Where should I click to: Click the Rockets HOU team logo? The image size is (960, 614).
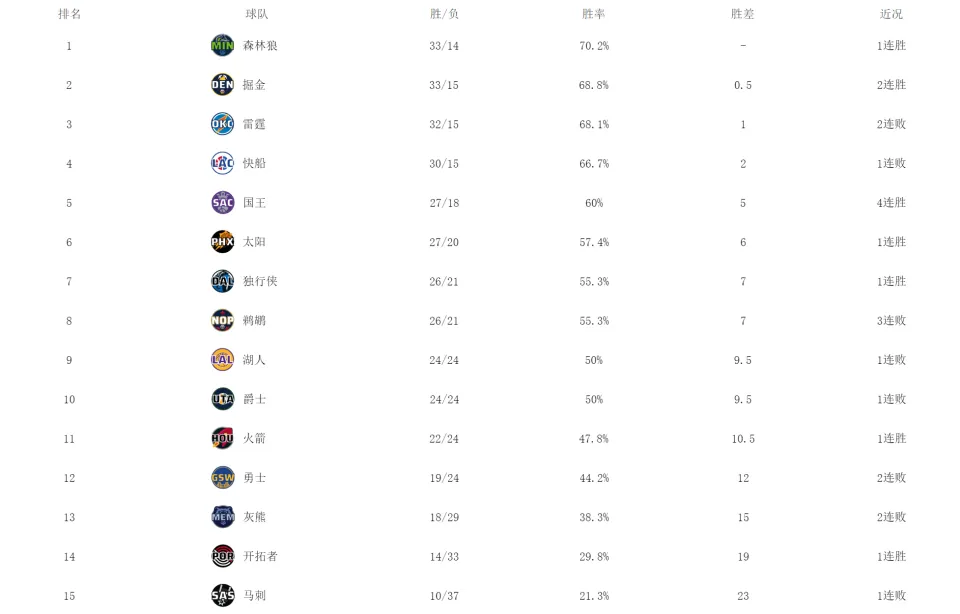[x=222, y=438]
